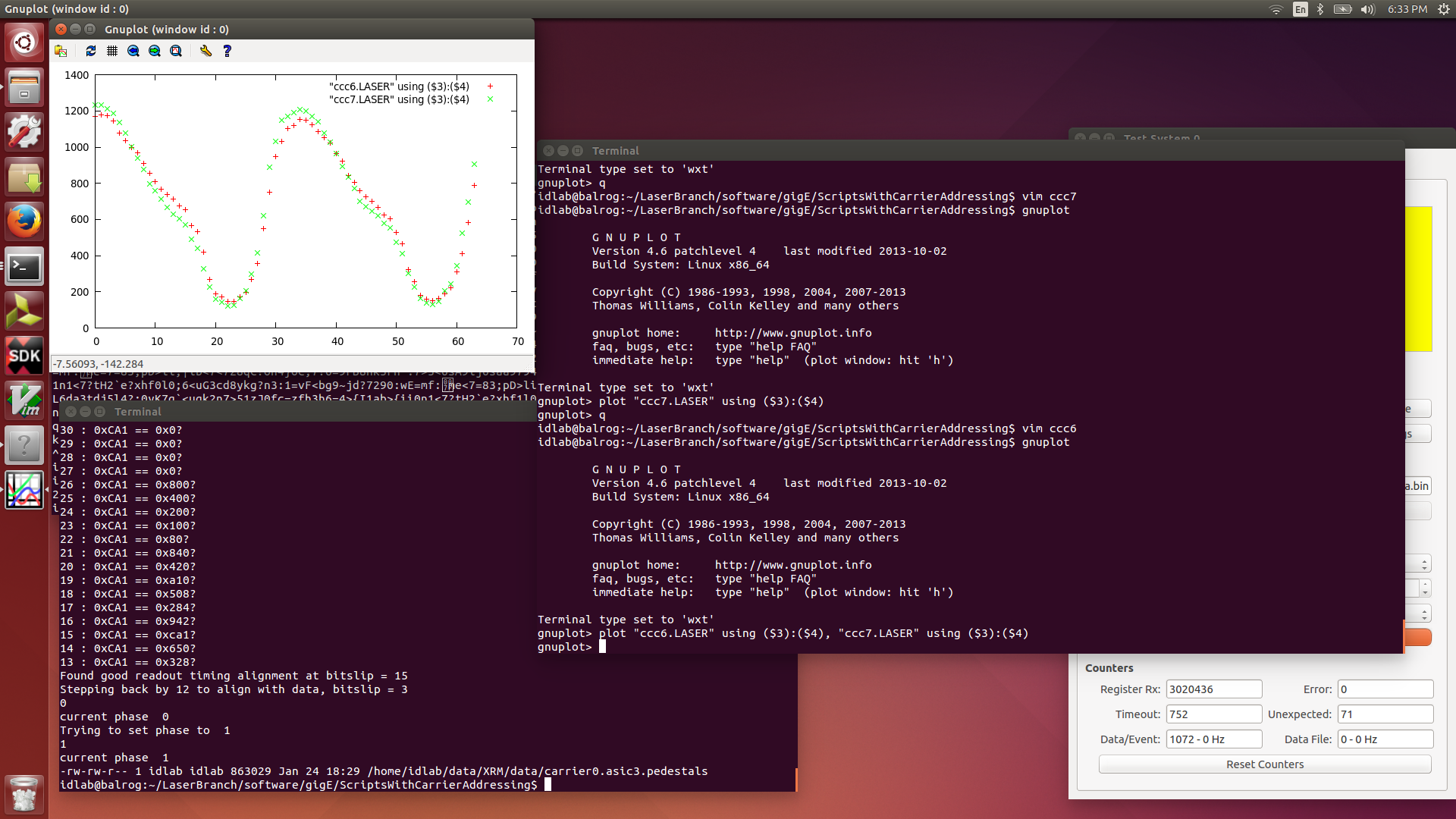Click the carrier0.asic3.pedestals file listing line

point(384,771)
